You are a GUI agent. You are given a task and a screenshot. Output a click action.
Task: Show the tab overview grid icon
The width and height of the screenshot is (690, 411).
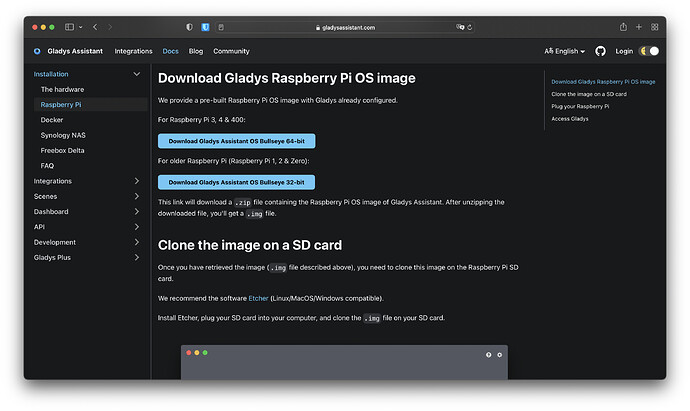[654, 27]
